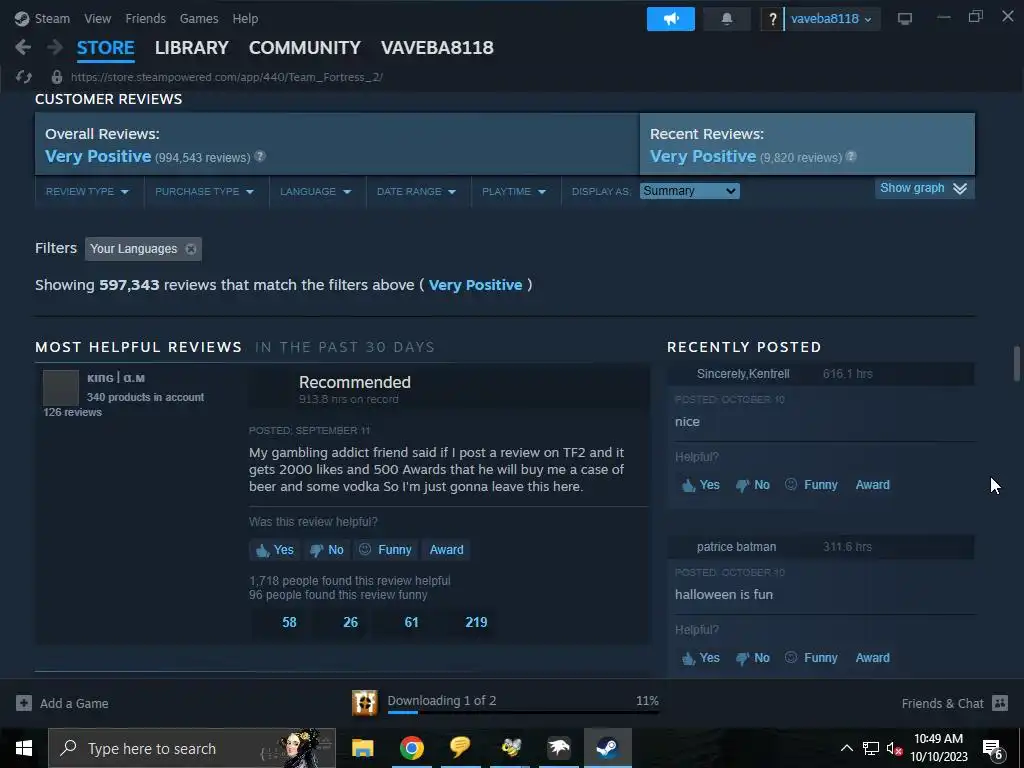Mark the KING review not helpful with No
The image size is (1024, 768).
327,550
